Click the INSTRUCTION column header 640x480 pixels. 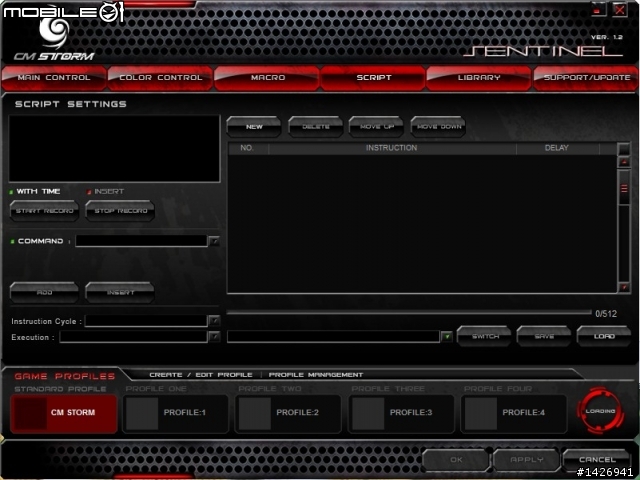pos(392,148)
